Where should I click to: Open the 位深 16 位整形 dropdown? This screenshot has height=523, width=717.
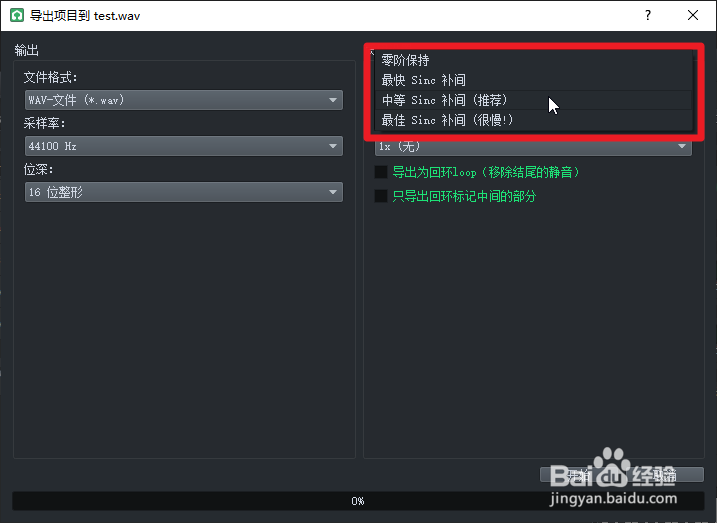(x=184, y=192)
